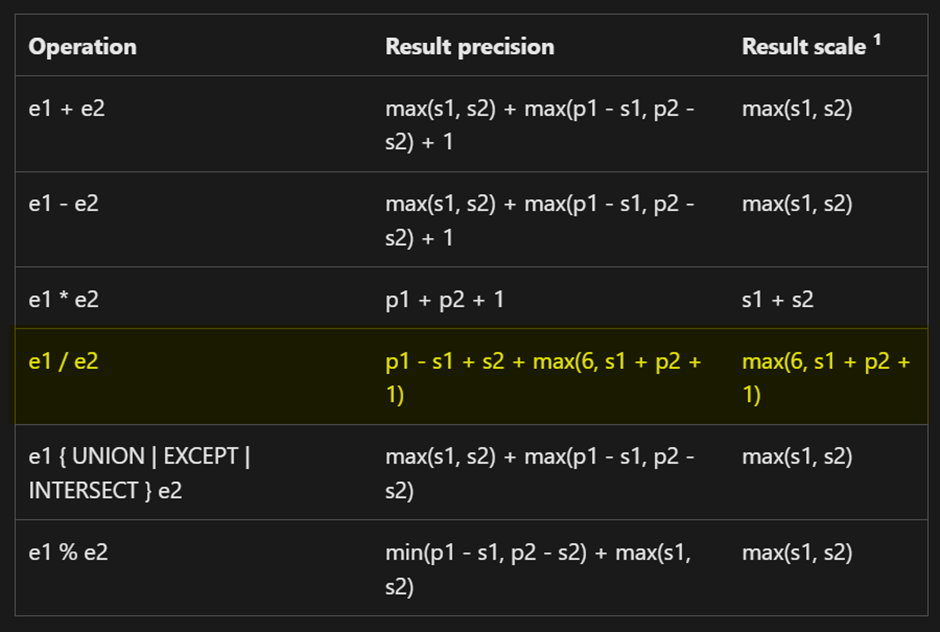Click the modulo precision formula starting with min

pos(540,569)
